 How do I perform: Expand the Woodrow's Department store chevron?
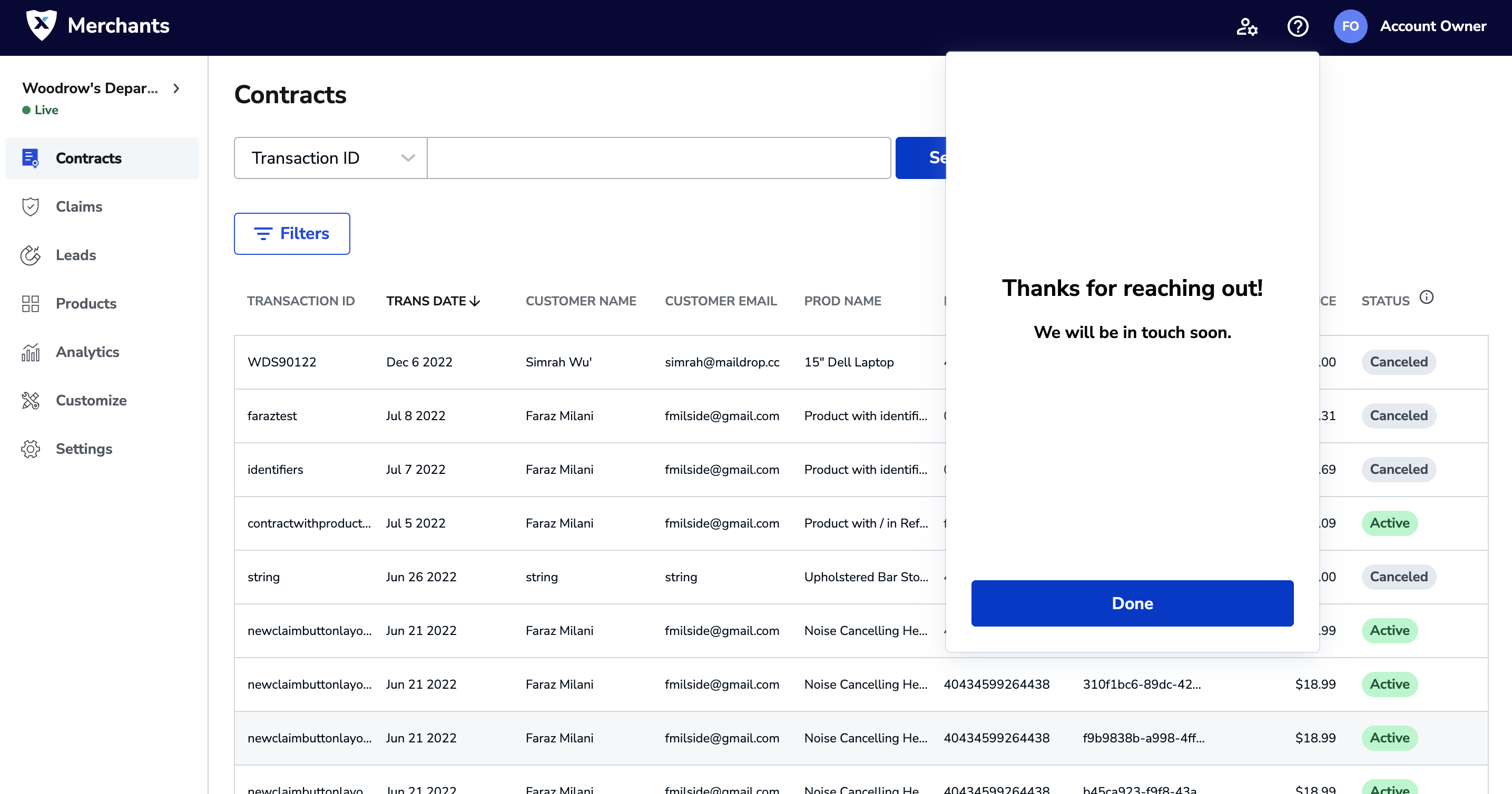[x=176, y=88]
